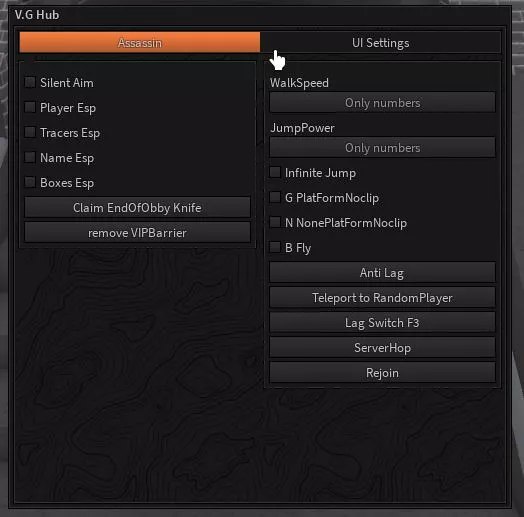Toggle Infinite Jump checkbox
This screenshot has width=524, height=517.
275,172
